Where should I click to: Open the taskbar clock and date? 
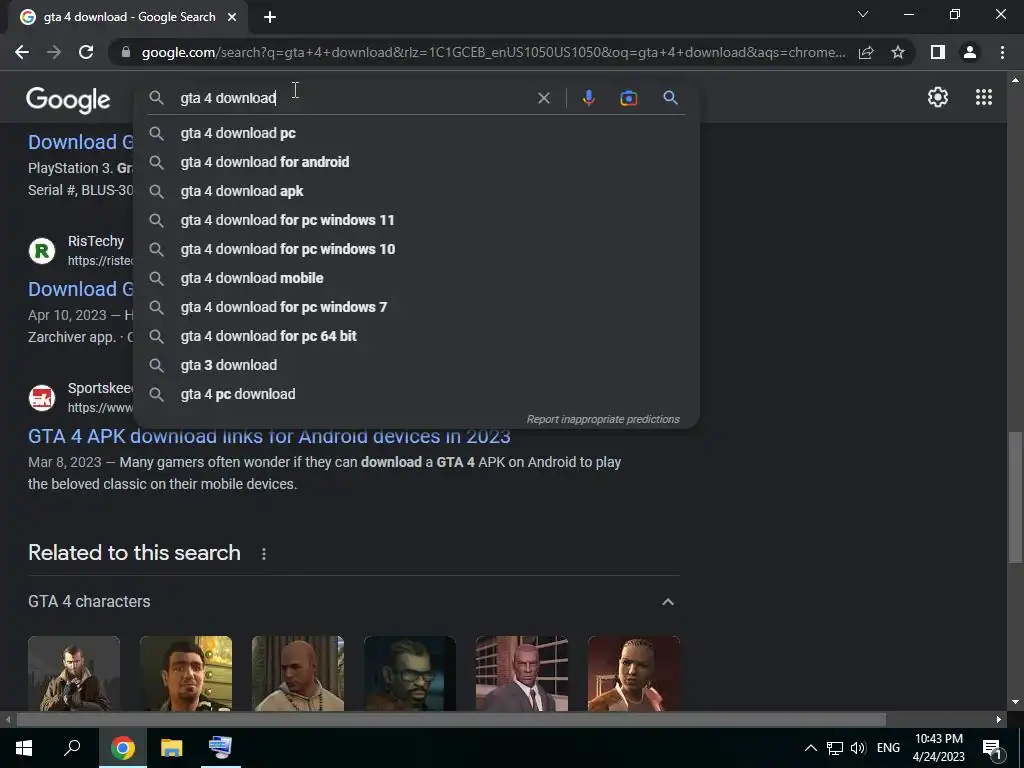click(938, 748)
